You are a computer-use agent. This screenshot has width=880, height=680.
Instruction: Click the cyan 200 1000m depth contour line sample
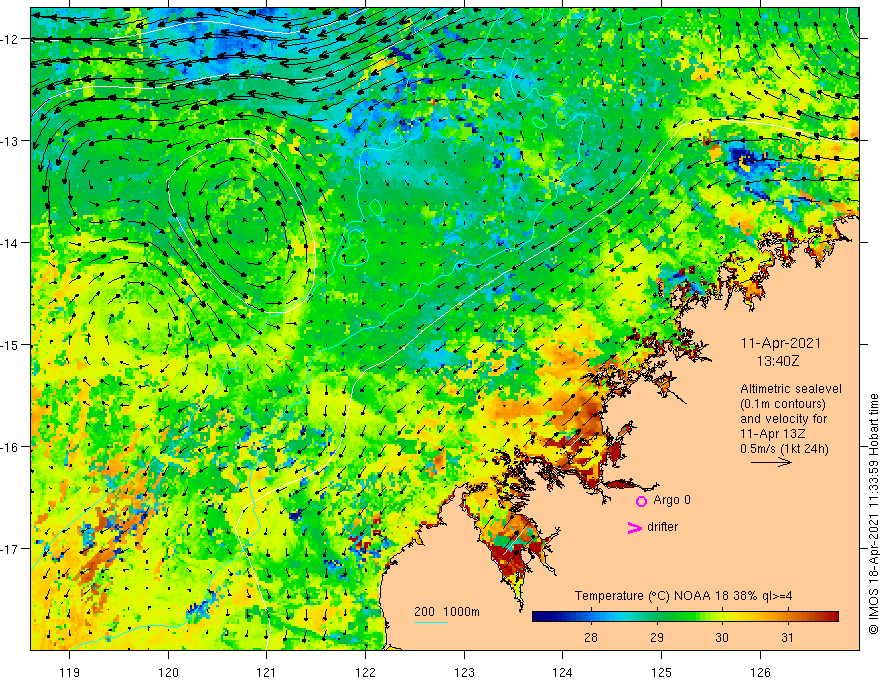(x=430, y=622)
